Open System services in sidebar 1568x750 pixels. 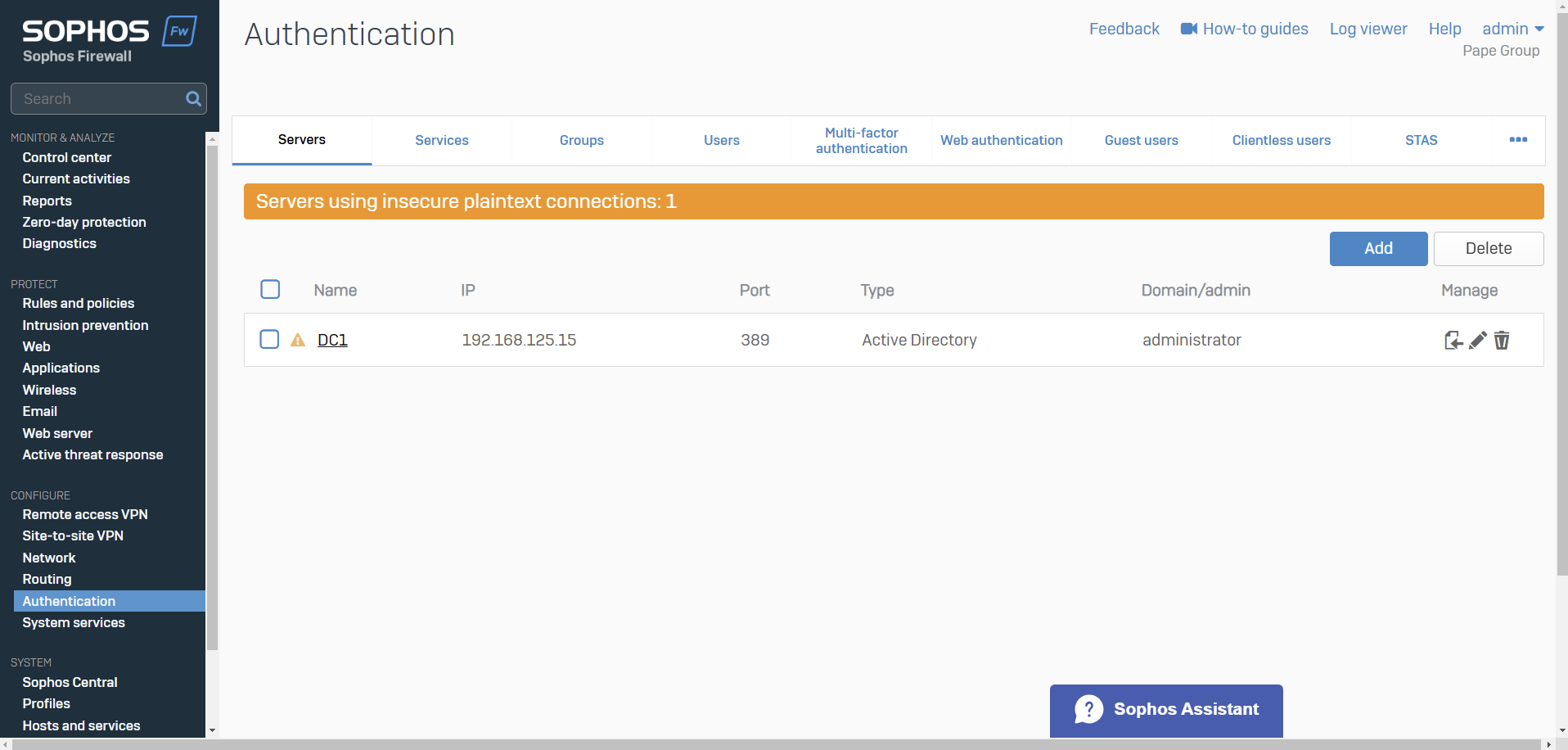(x=74, y=622)
